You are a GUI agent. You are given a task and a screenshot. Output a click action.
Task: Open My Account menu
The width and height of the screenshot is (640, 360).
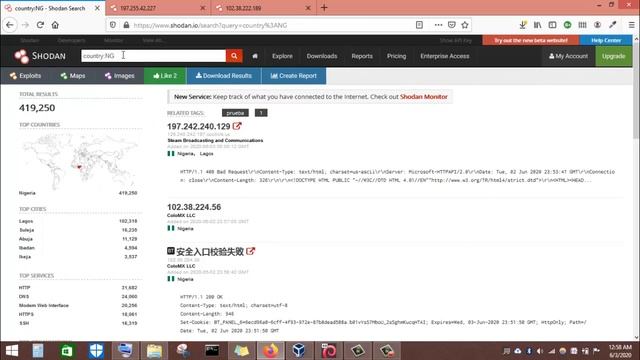click(x=569, y=56)
